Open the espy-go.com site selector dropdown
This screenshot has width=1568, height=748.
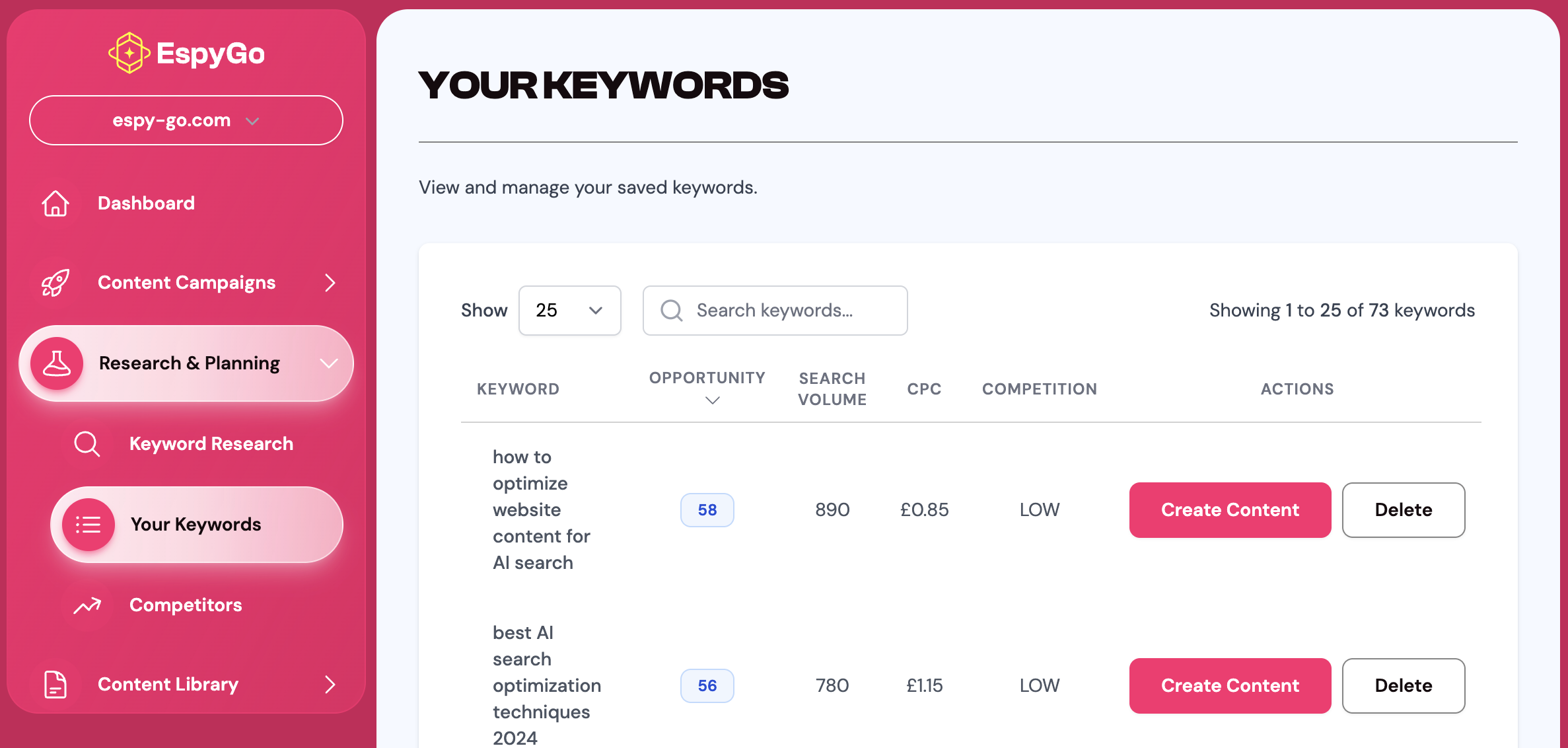point(186,120)
